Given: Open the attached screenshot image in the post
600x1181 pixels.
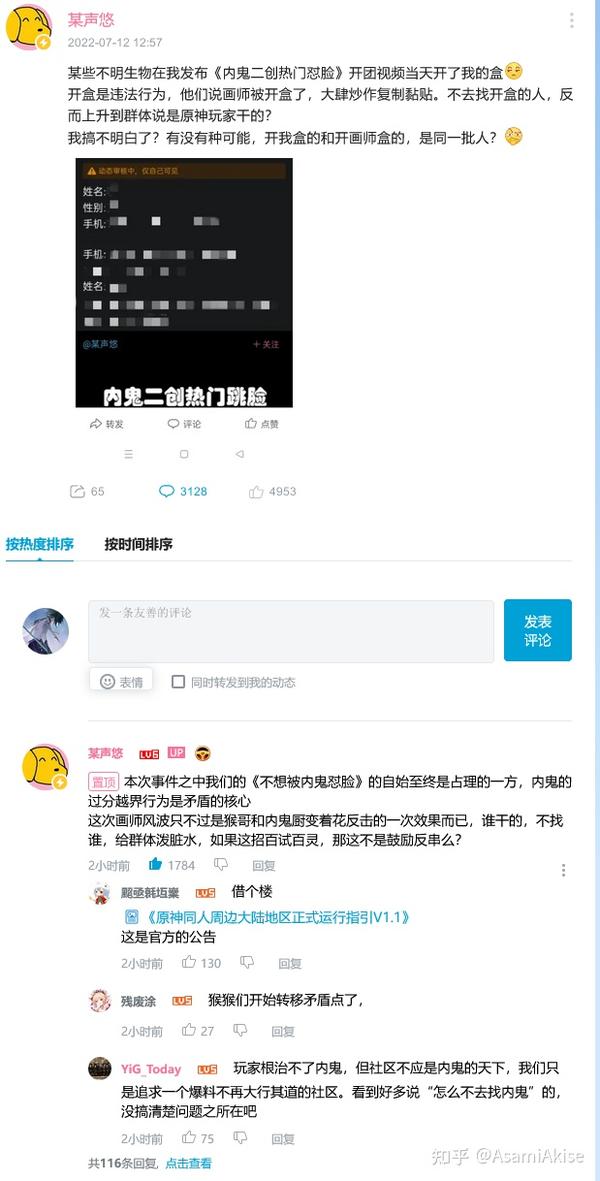Looking at the screenshot, I should pyautogui.click(x=184, y=282).
